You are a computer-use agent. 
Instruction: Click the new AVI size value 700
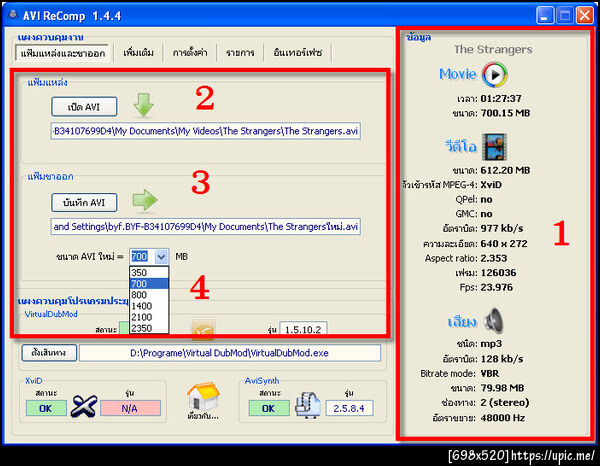point(140,257)
